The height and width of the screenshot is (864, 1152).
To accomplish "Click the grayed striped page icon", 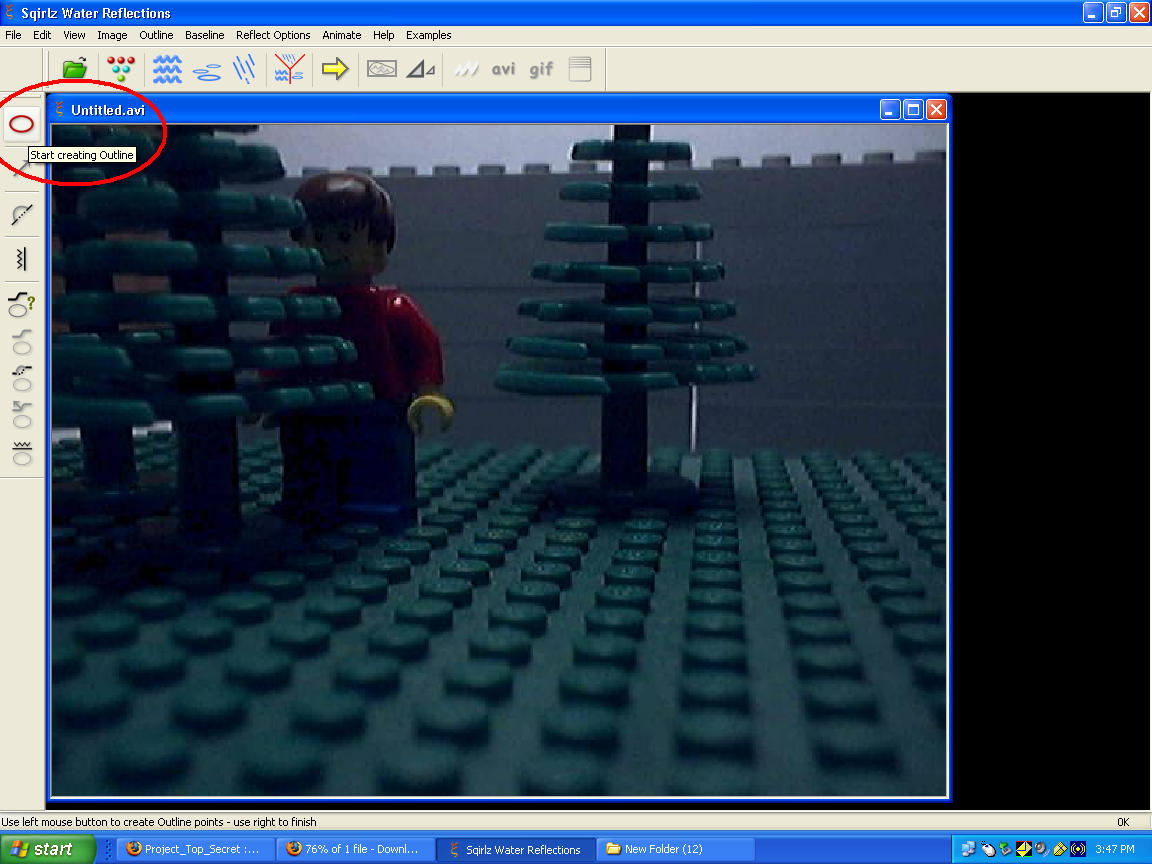I will pyautogui.click(x=580, y=69).
